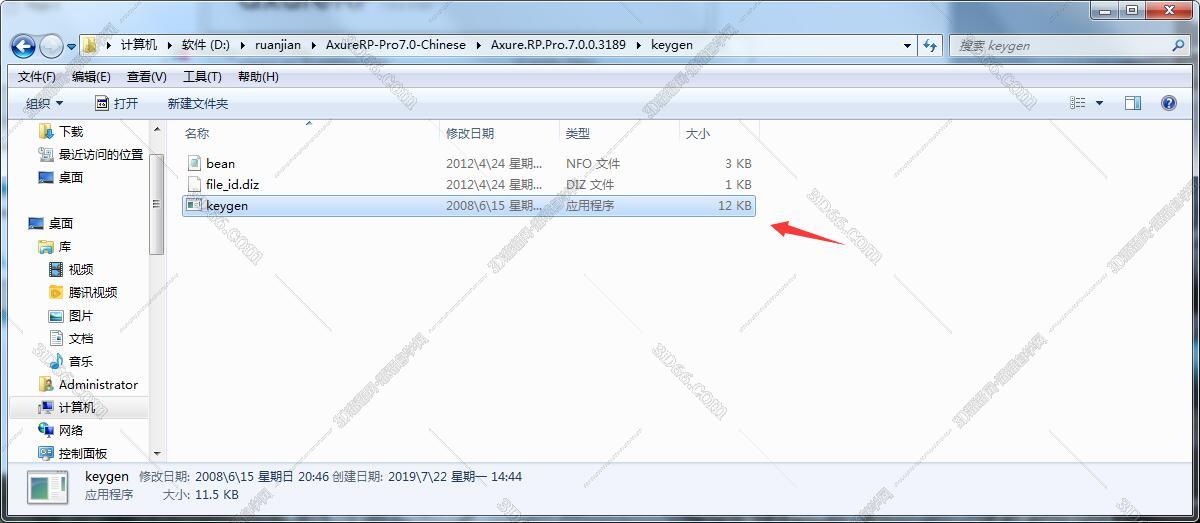Click the 12 KB size of keygen

735,205
